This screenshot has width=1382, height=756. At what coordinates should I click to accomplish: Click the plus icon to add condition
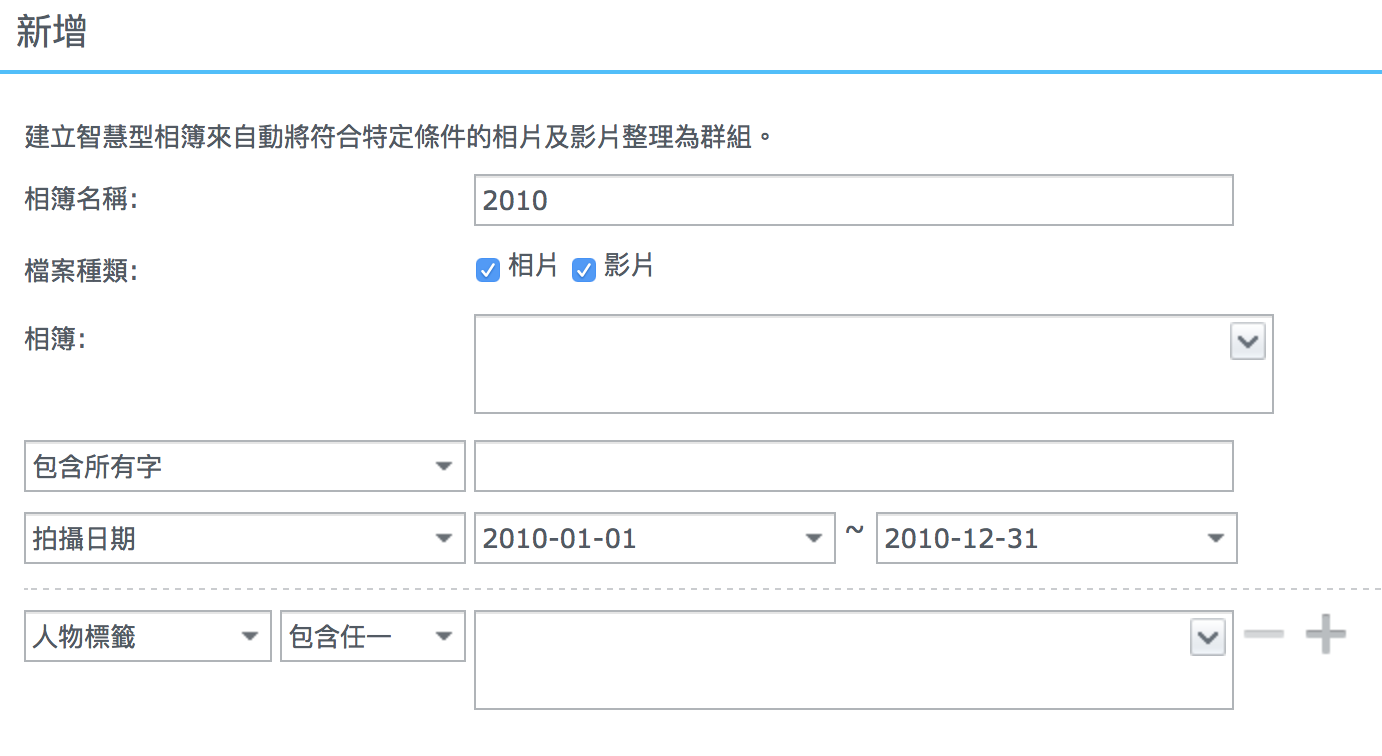(x=1326, y=635)
